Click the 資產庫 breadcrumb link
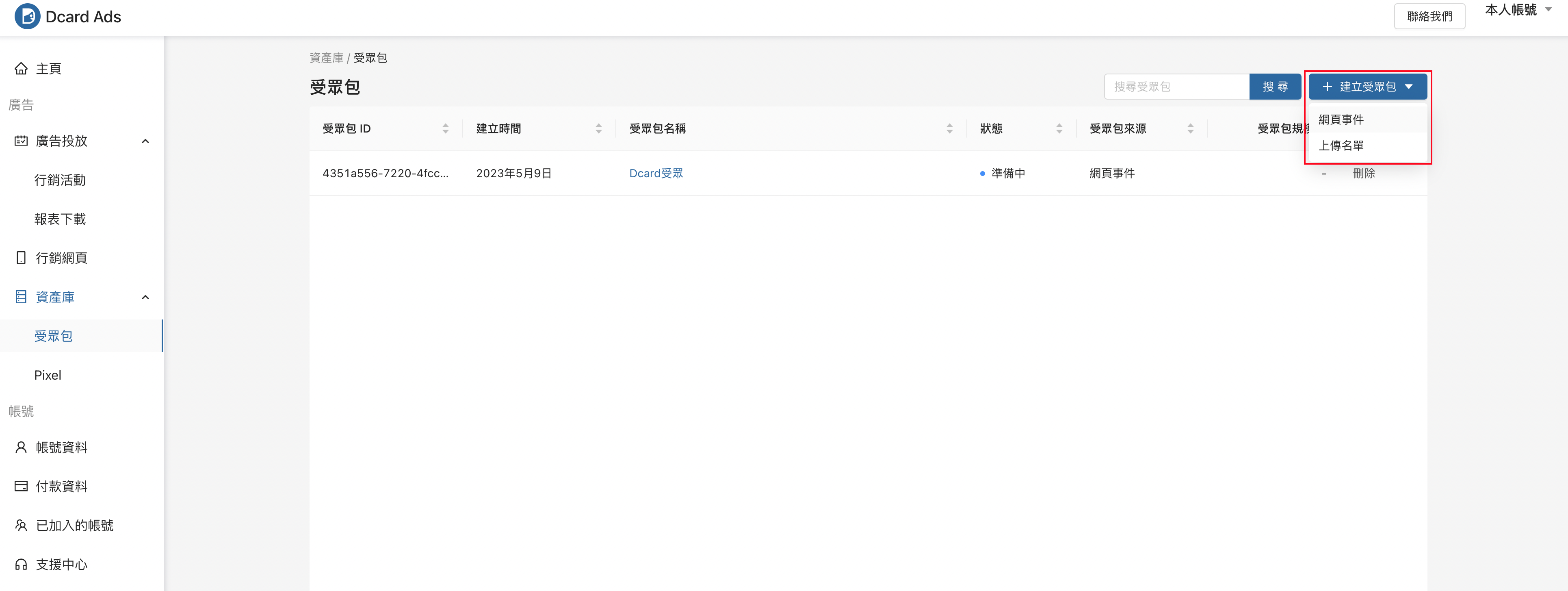This screenshot has width=1568, height=591. 327,58
